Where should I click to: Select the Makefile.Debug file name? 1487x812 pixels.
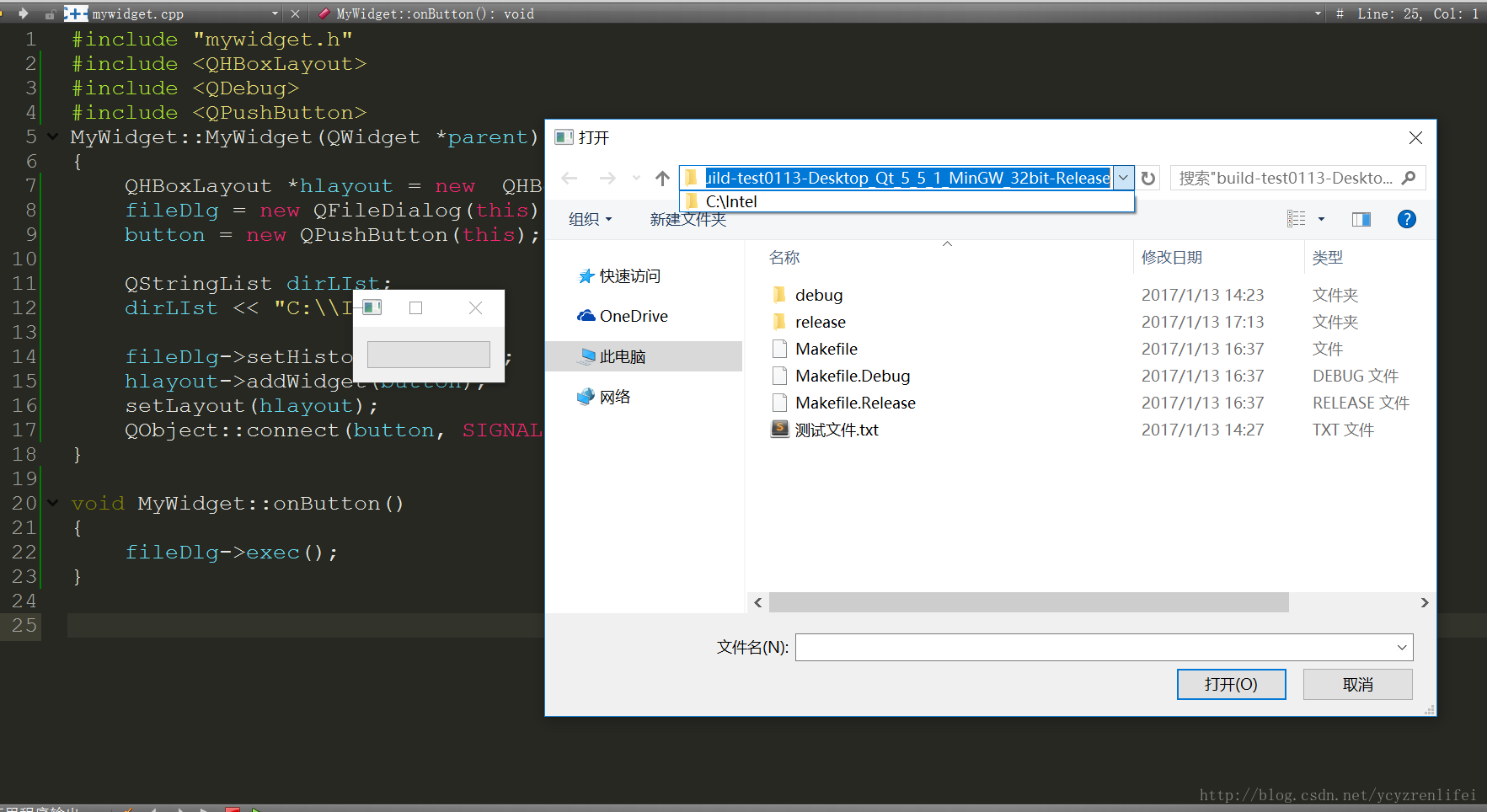point(853,376)
